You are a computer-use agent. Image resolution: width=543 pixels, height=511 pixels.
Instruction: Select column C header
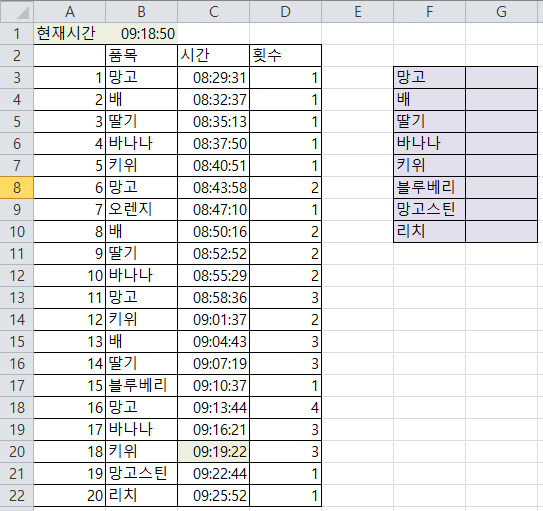[213, 11]
